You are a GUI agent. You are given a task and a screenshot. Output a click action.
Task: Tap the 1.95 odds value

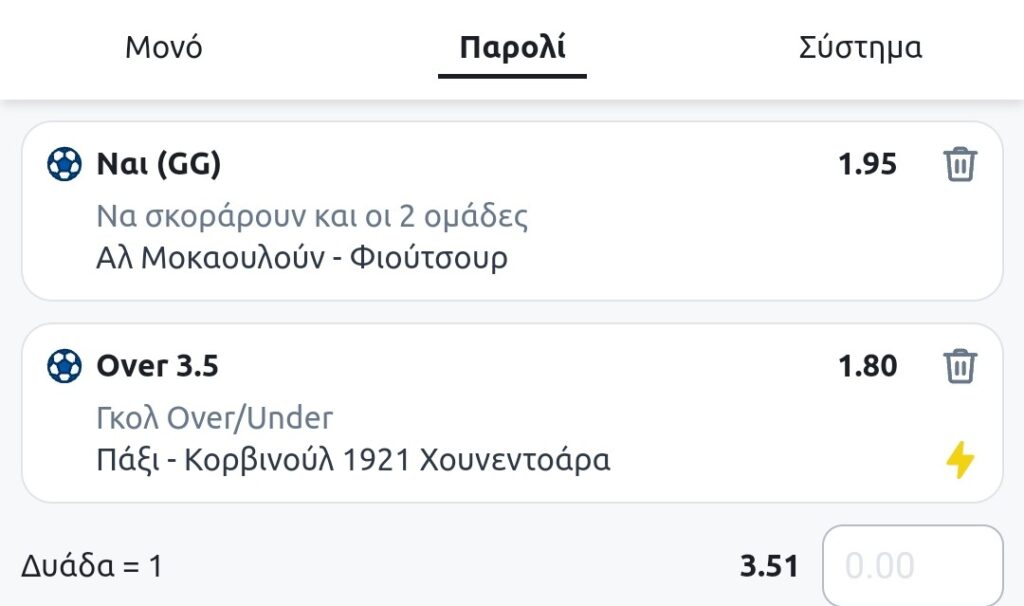coord(867,164)
